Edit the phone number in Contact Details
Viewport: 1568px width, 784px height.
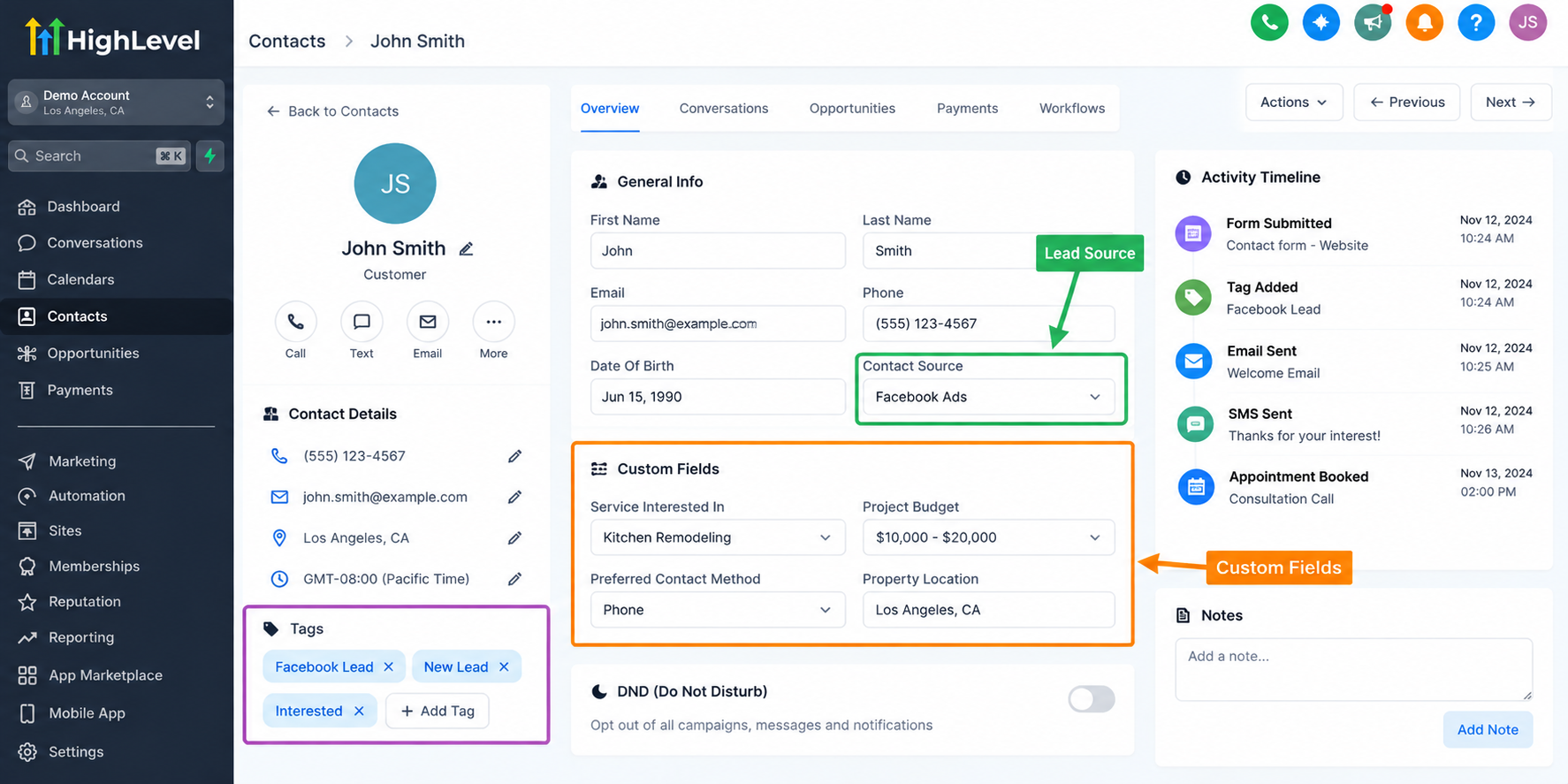pyautogui.click(x=514, y=456)
